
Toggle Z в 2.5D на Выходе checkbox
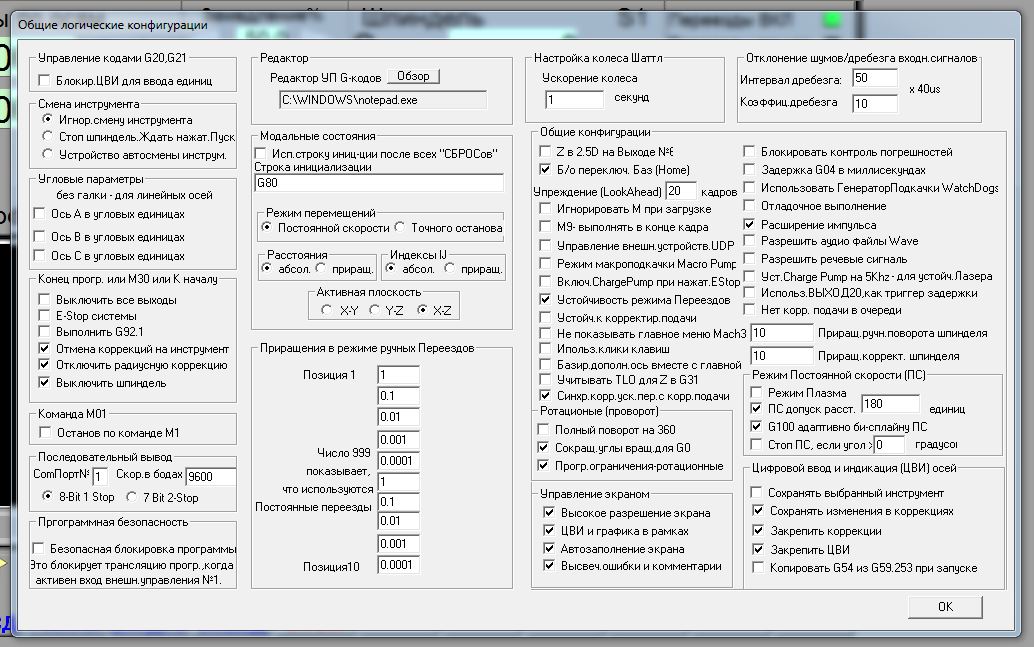[x=545, y=151]
